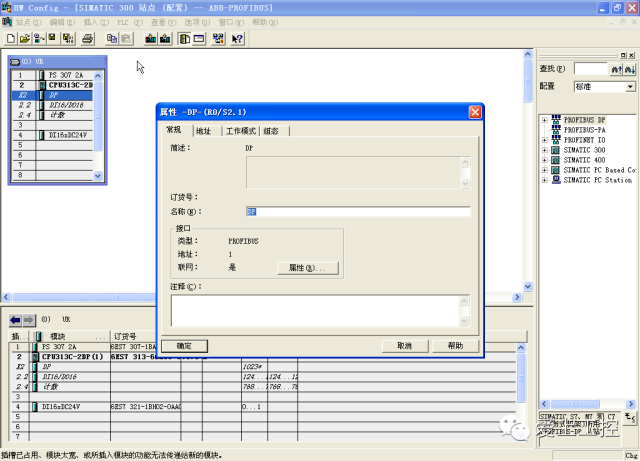The height and width of the screenshot is (461, 640).
Task: Click the 取消 button in dialog
Action: pyautogui.click(x=404, y=346)
